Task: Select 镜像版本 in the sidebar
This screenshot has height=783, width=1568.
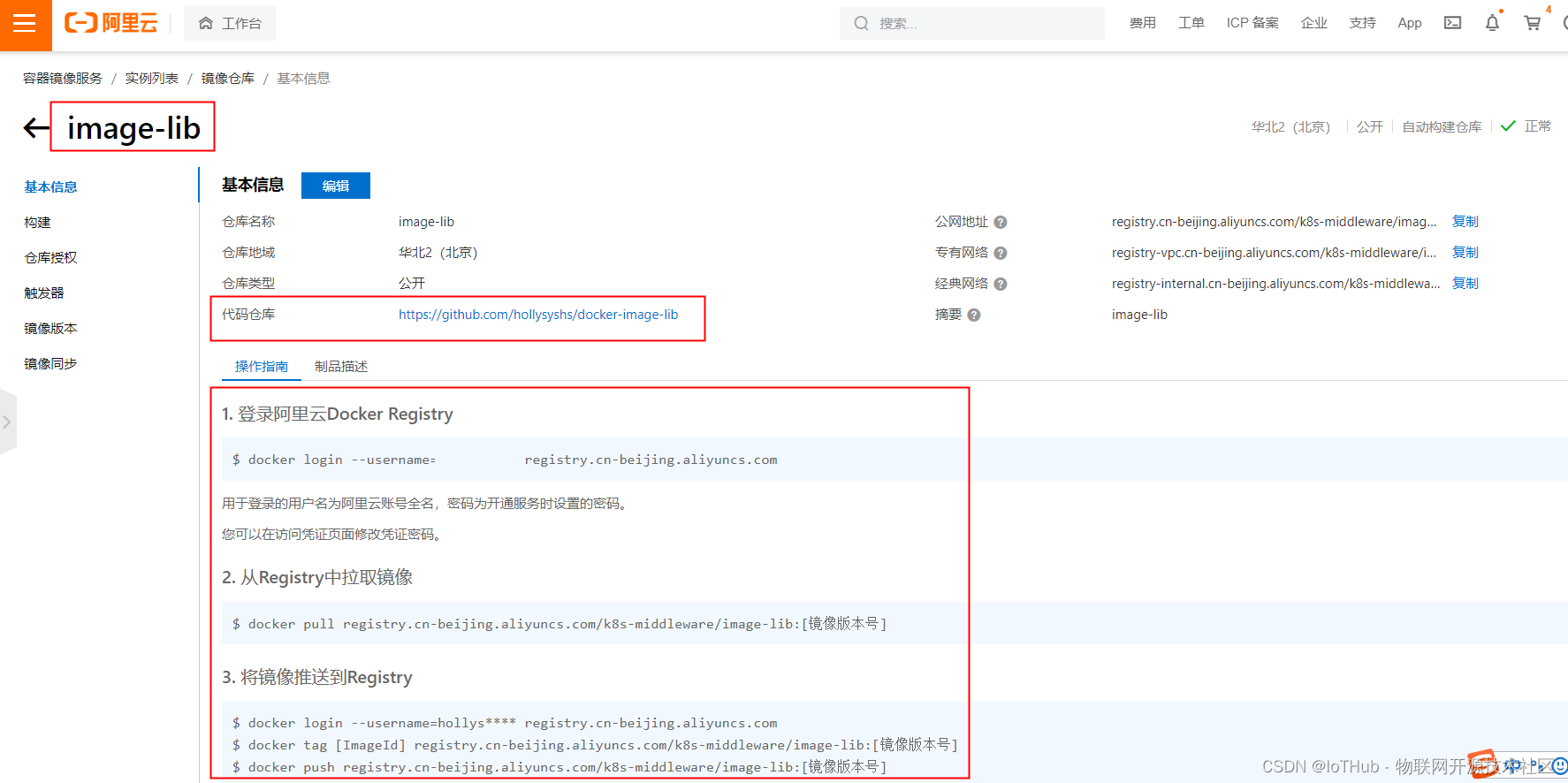Action: (x=50, y=328)
